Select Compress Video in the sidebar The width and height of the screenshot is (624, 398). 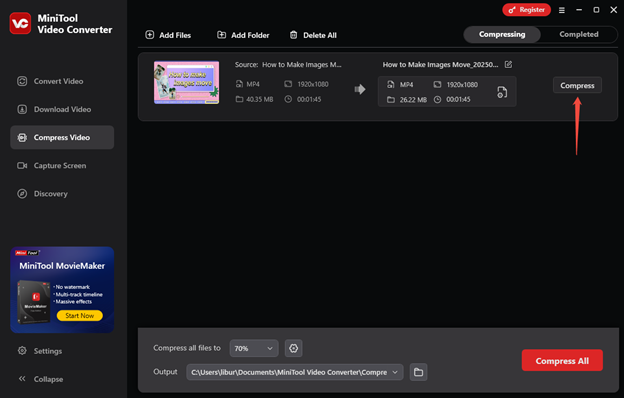click(x=62, y=137)
